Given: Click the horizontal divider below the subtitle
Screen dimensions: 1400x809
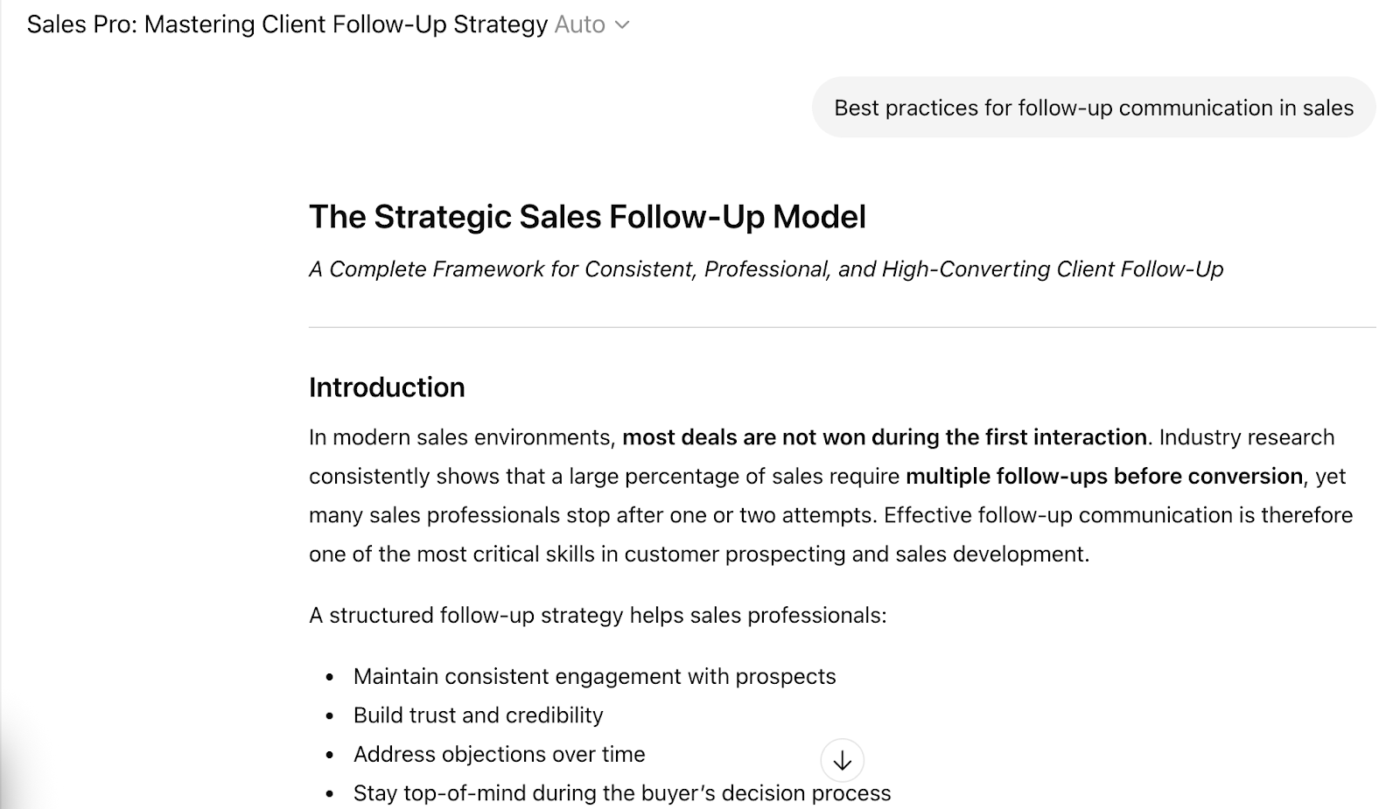Looking at the screenshot, I should tap(842, 324).
